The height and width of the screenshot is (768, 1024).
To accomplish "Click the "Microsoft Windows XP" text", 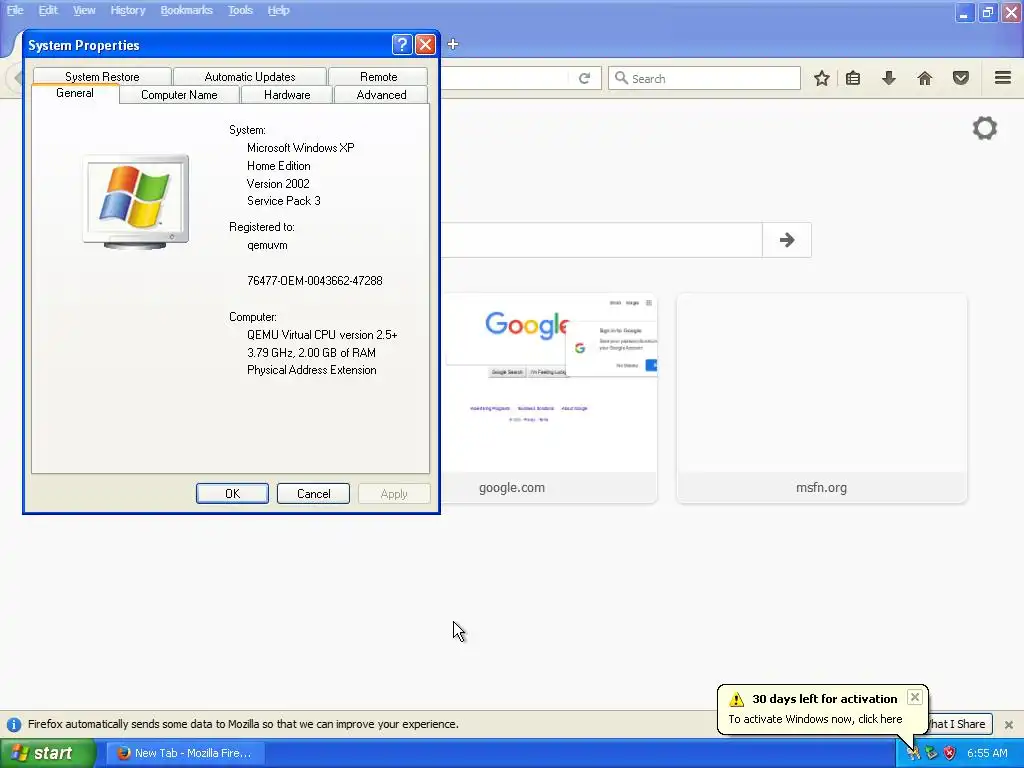I will coord(300,148).
